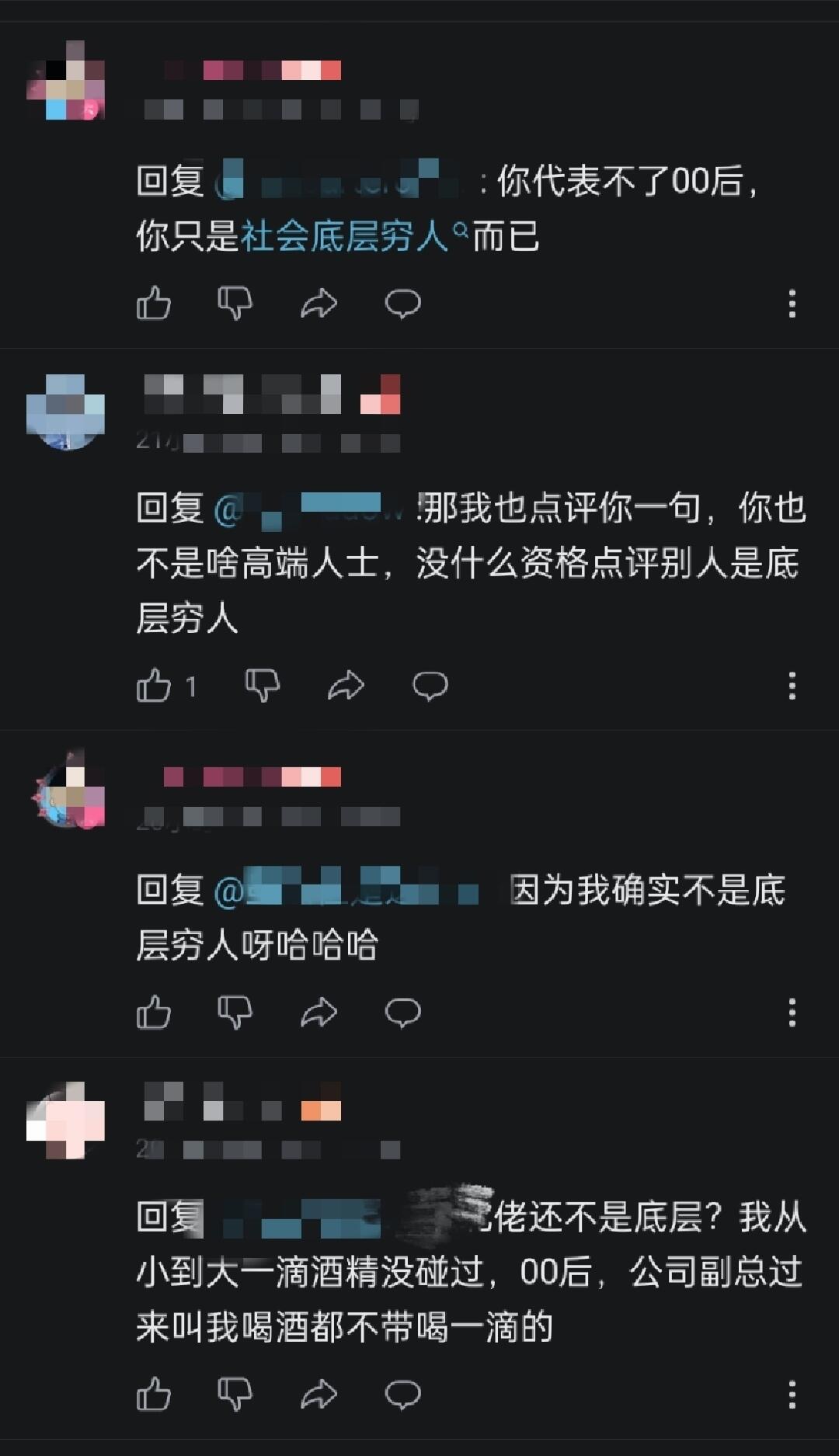Open the first commenter's avatar
The height and width of the screenshot is (1456, 839).
66,81
